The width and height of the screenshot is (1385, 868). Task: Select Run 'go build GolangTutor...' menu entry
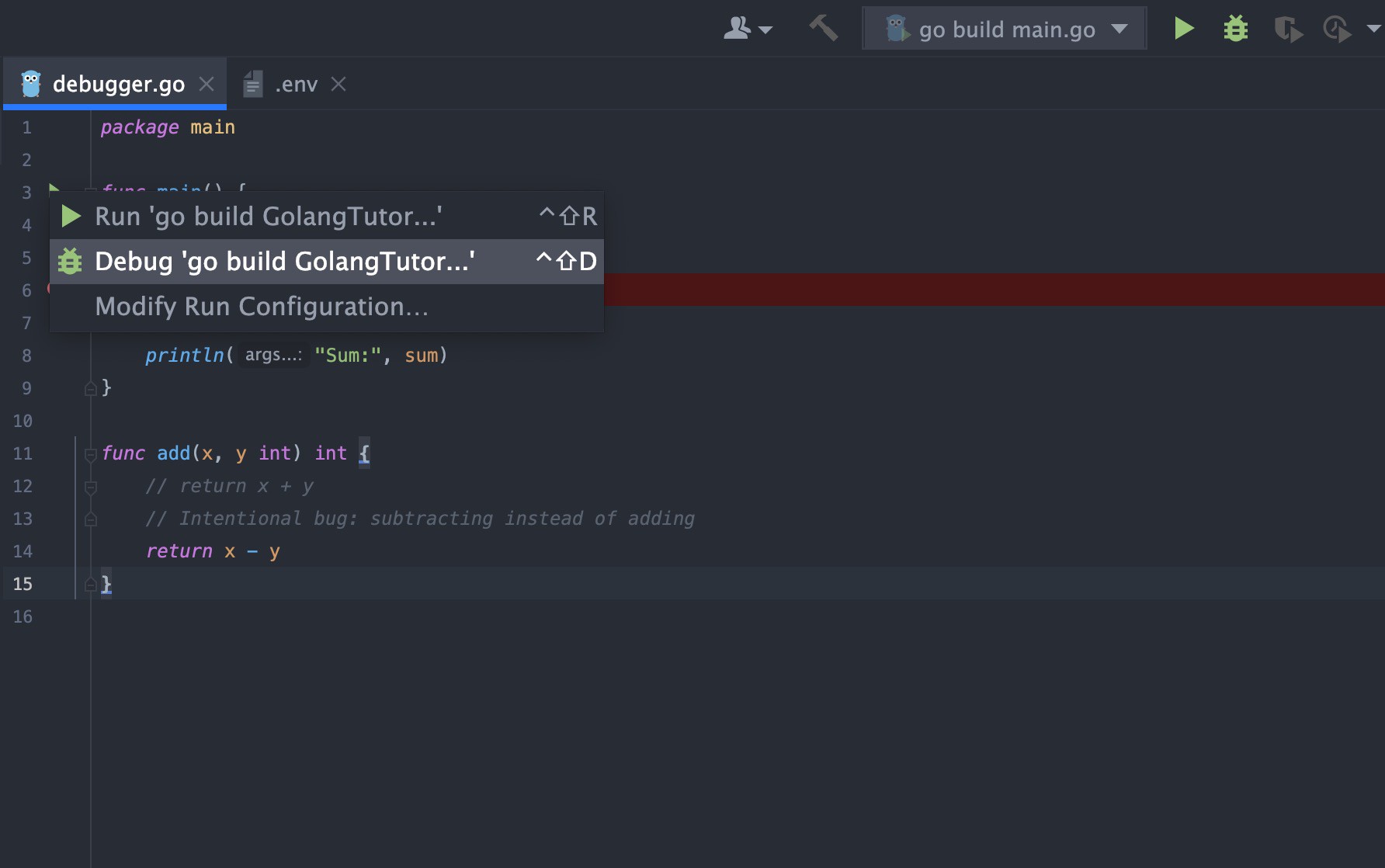coord(268,216)
